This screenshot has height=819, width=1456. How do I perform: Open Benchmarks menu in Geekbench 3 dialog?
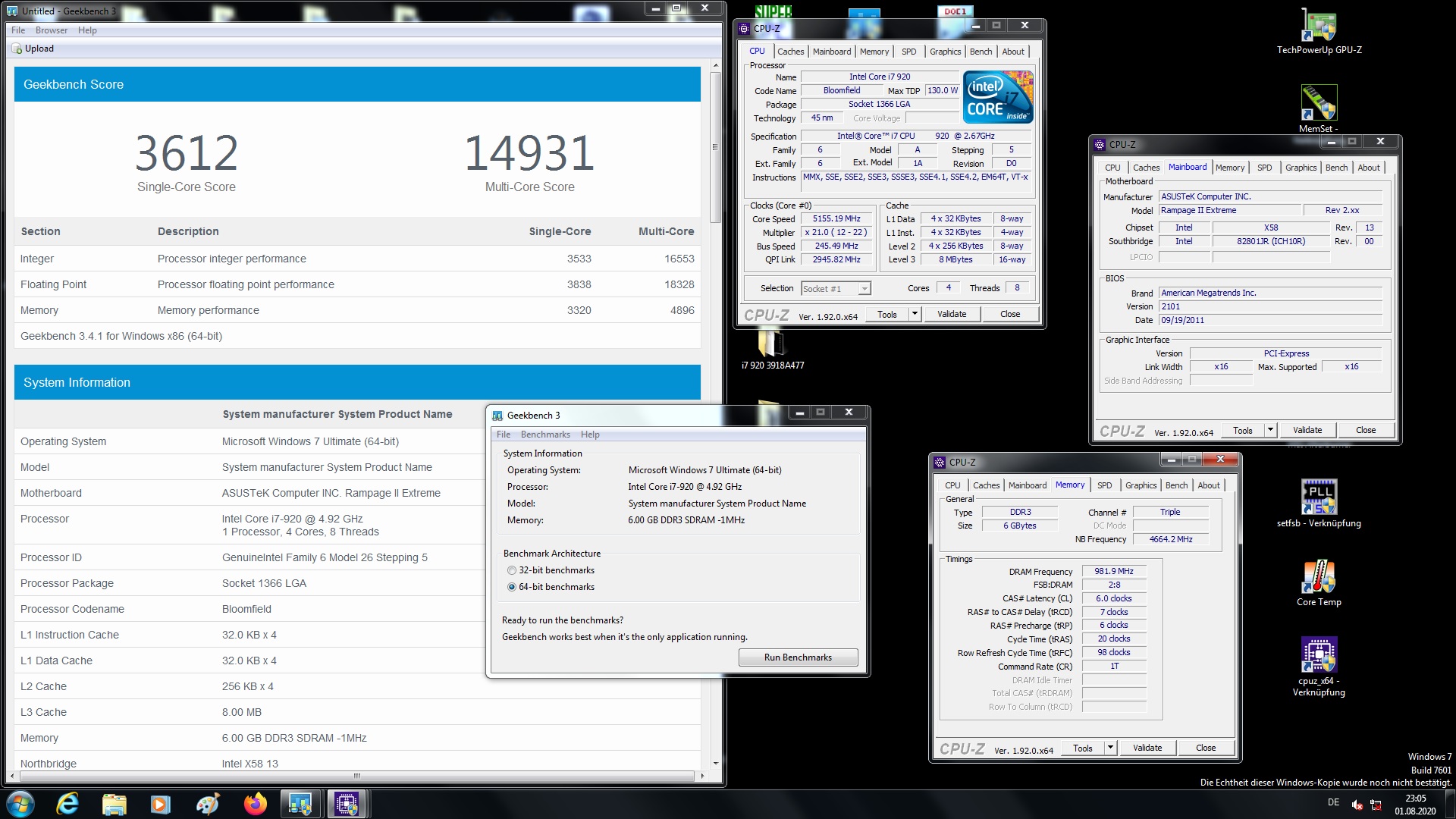(545, 435)
